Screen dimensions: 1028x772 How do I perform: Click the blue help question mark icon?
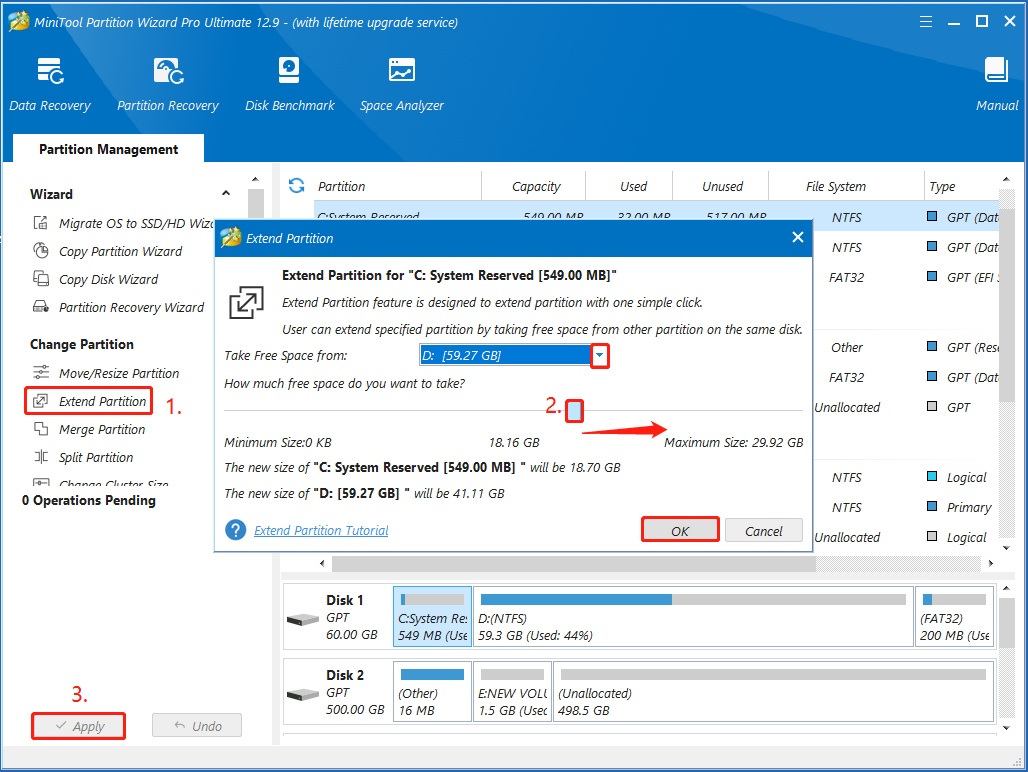(x=235, y=530)
